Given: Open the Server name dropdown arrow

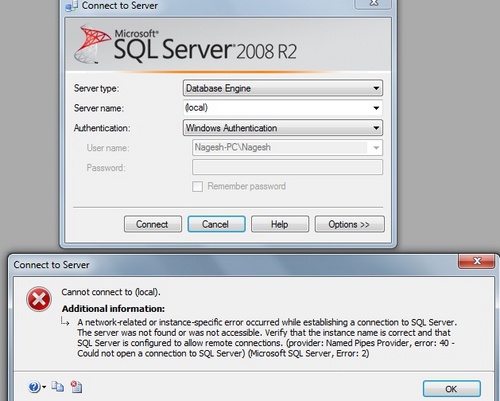Looking at the screenshot, I should click(x=376, y=108).
